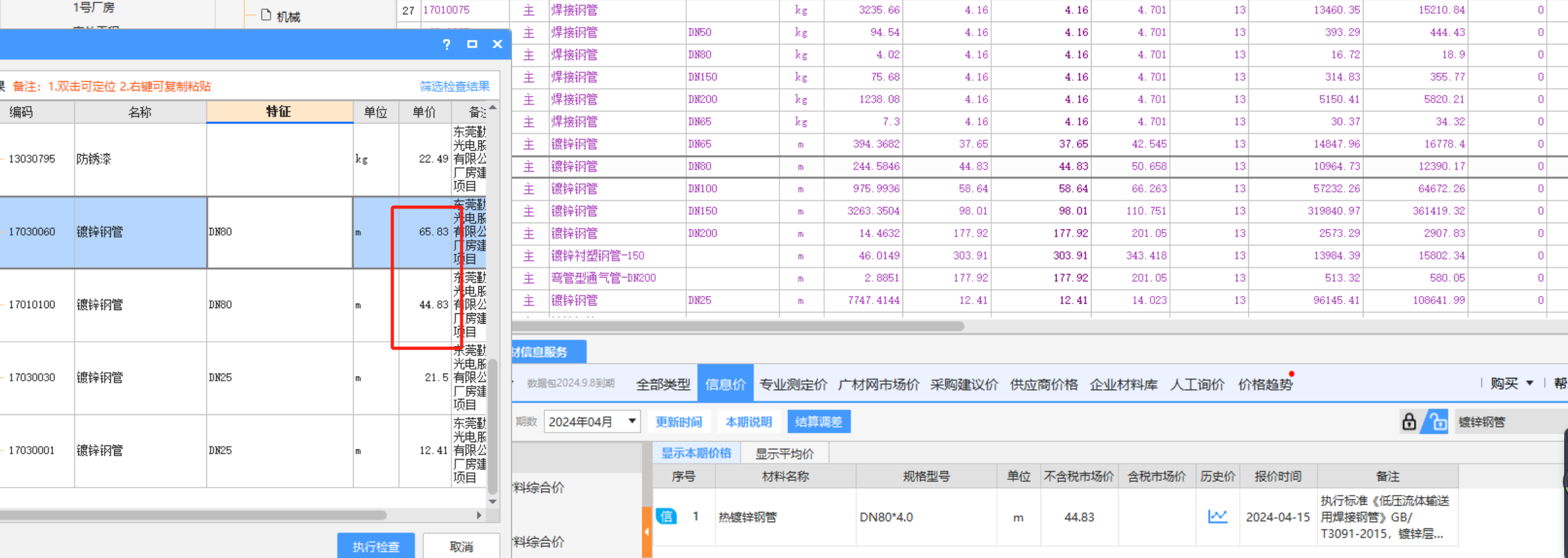Click the DN80*4.0 specification cell
This screenshot has height=558, width=1568.
pyautogui.click(x=926, y=517)
